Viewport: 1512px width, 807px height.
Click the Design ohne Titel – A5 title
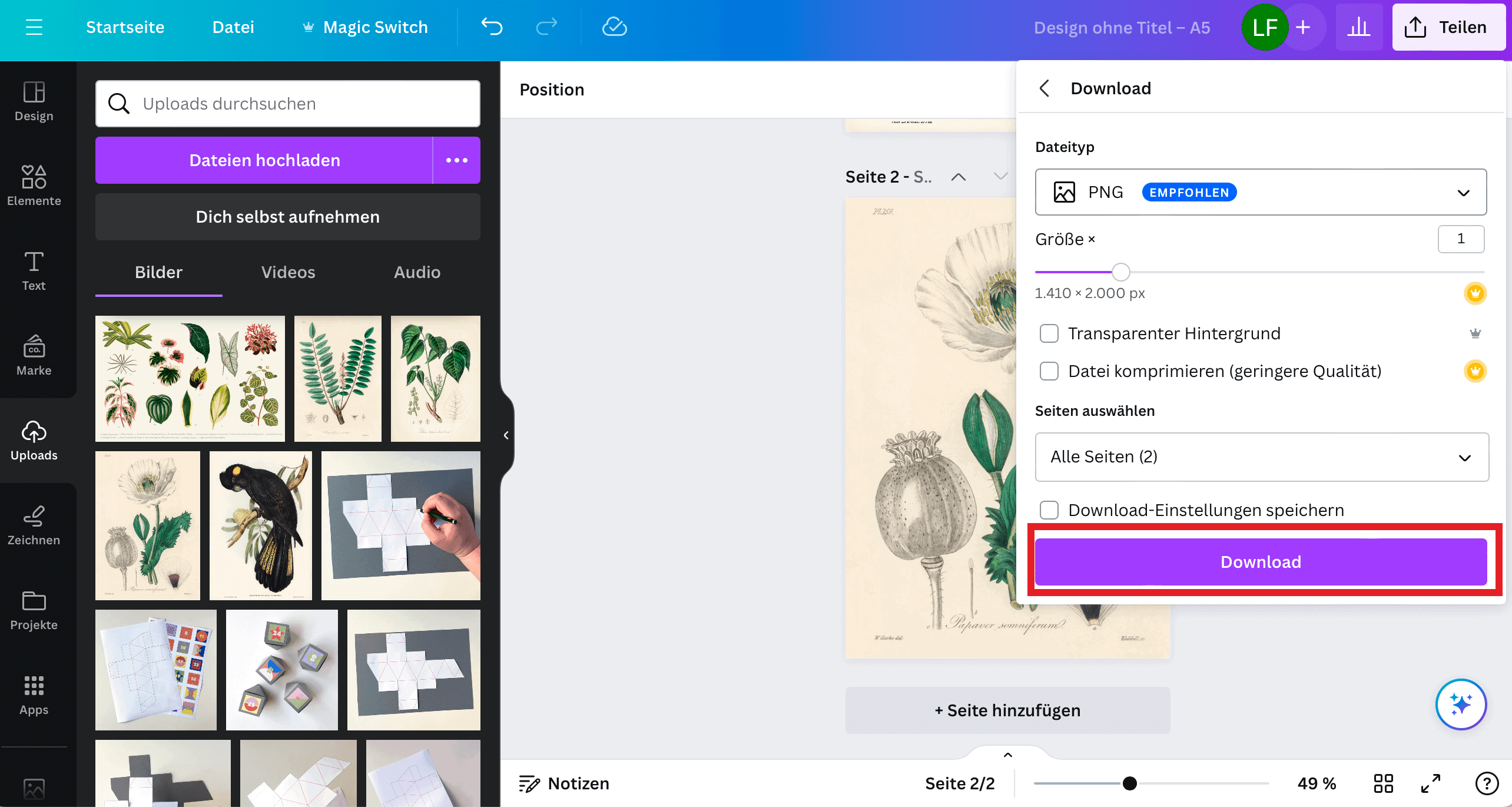(x=1122, y=28)
